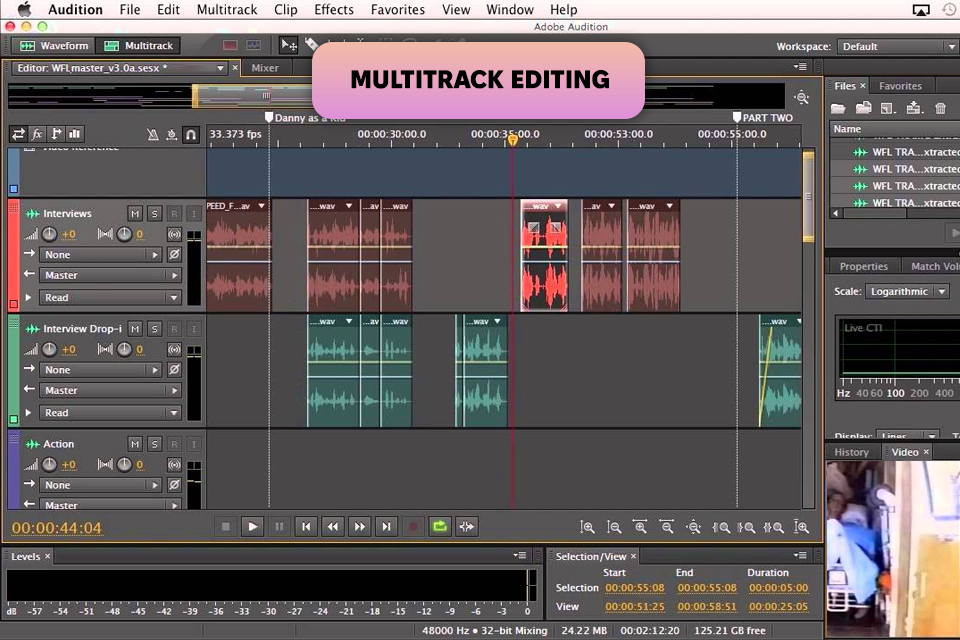Mute the Interviews track
Screen dimensions: 960x640
pyautogui.click(x=135, y=213)
